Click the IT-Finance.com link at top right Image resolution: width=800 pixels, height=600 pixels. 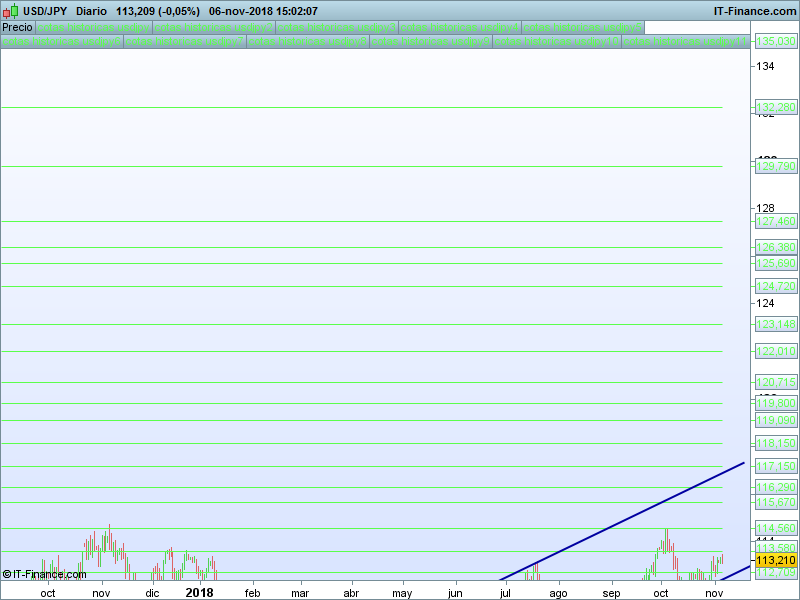[753, 11]
